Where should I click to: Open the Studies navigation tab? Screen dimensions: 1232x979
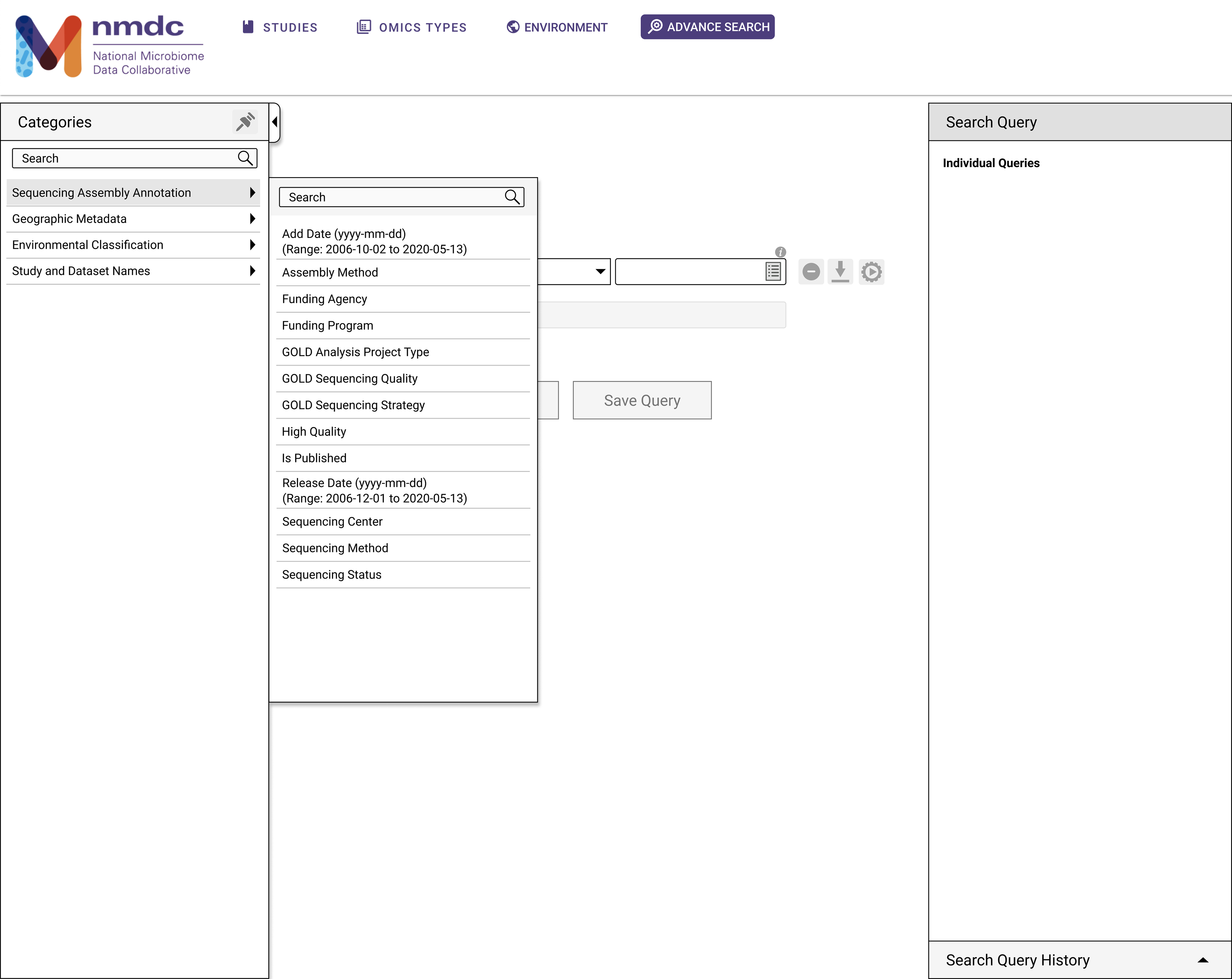click(280, 27)
